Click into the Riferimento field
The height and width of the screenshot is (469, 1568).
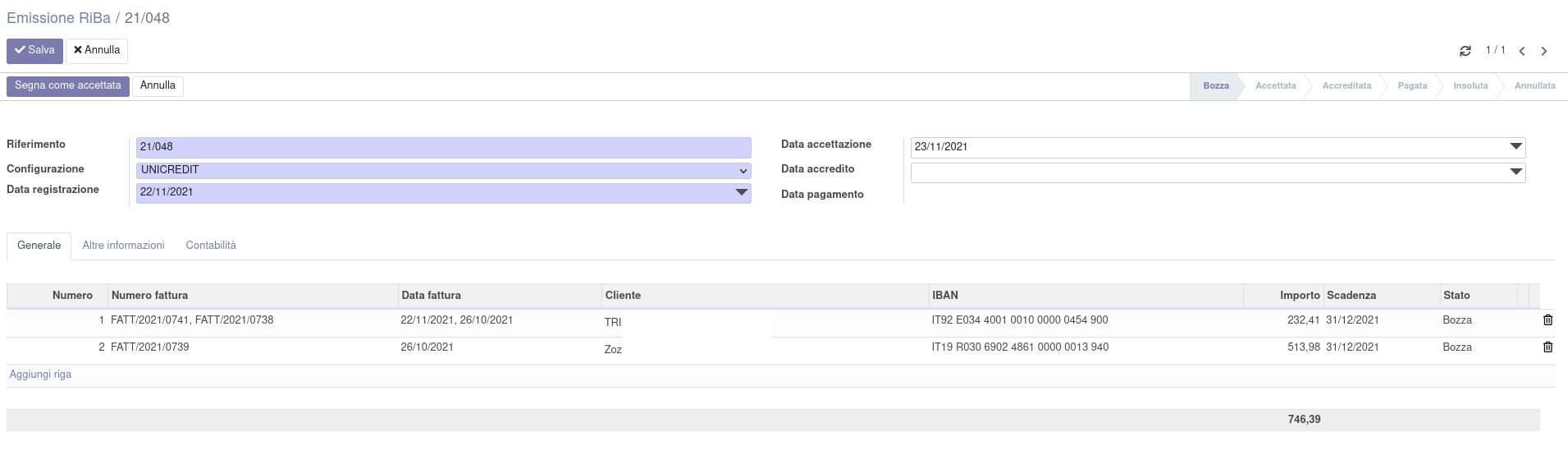tap(443, 147)
